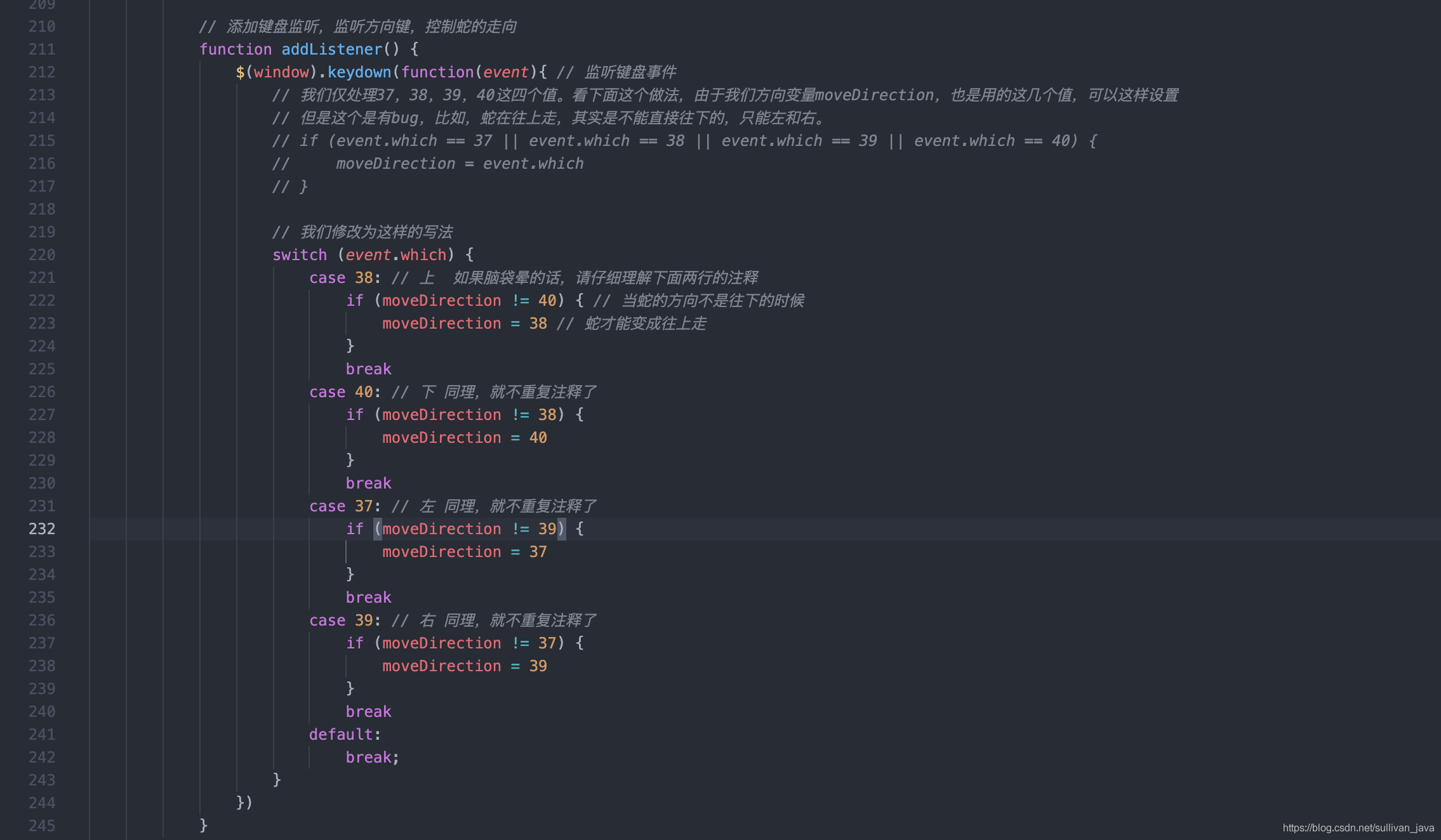
Task: Click the break statement on line 230
Action: click(x=369, y=483)
